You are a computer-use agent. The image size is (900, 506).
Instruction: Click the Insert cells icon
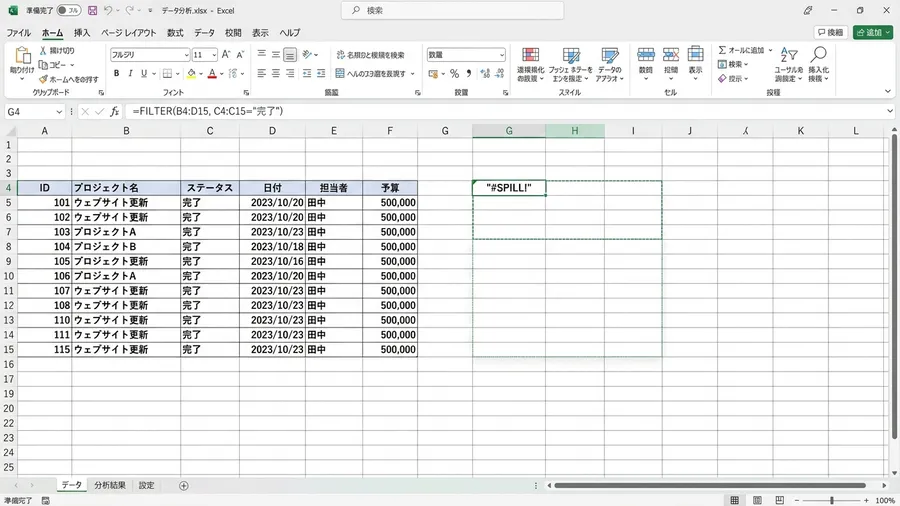[x=646, y=55]
